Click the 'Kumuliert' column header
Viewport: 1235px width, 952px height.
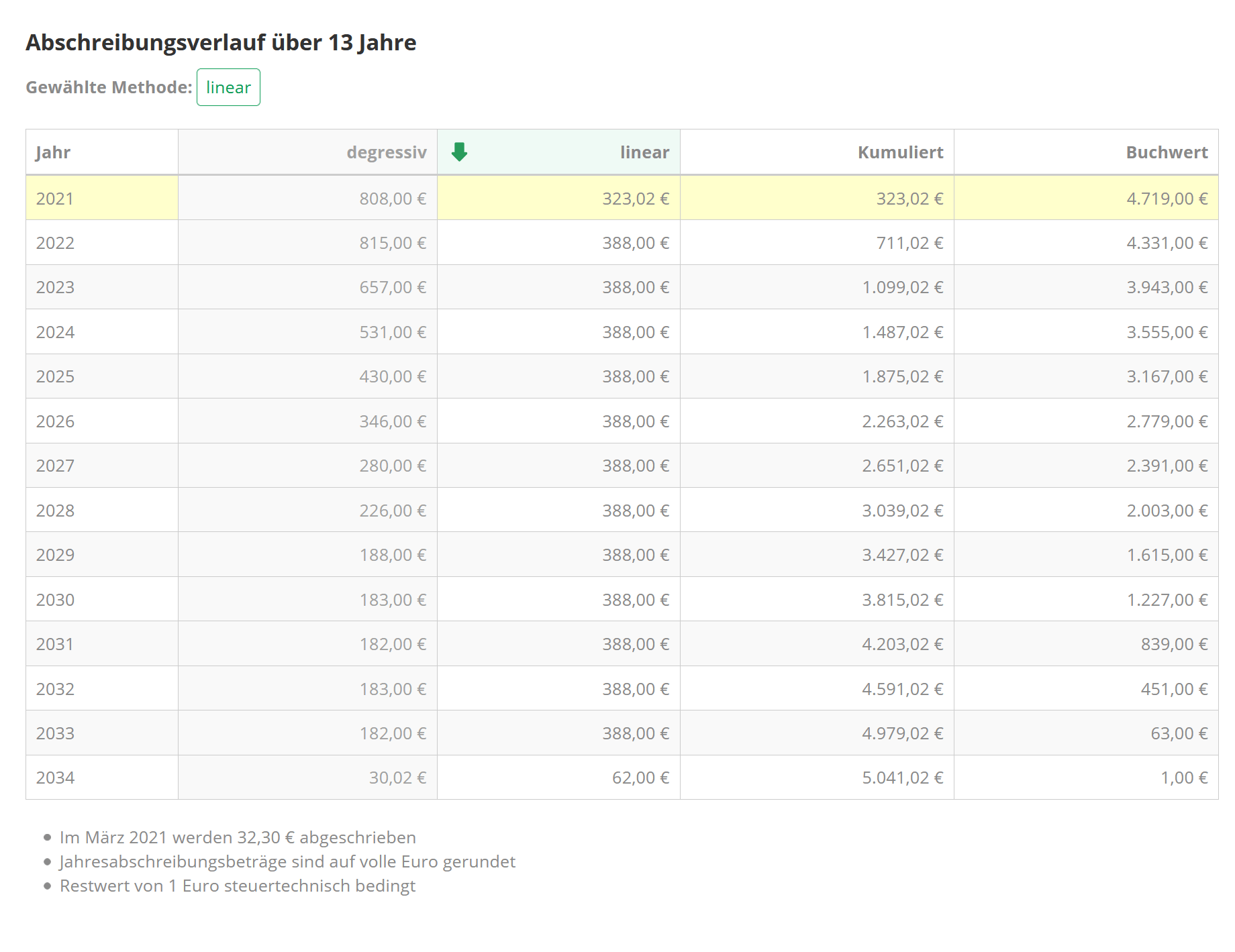(x=899, y=152)
